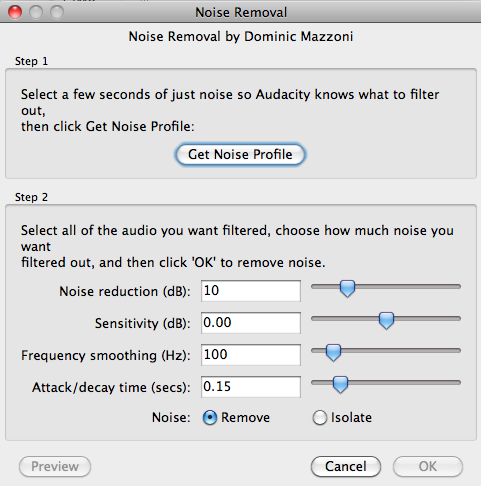
Task: Choose the Isolate noise radio option
Action: 320,418
